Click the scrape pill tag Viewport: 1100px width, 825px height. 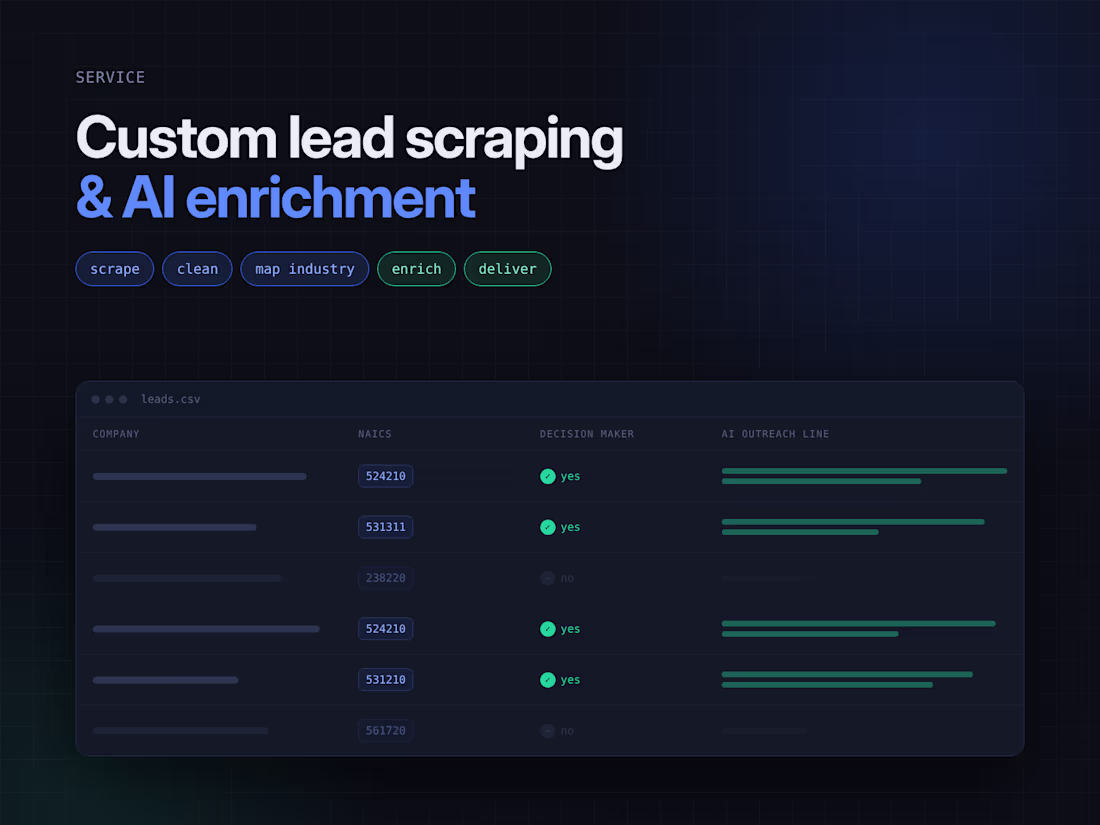tap(114, 269)
